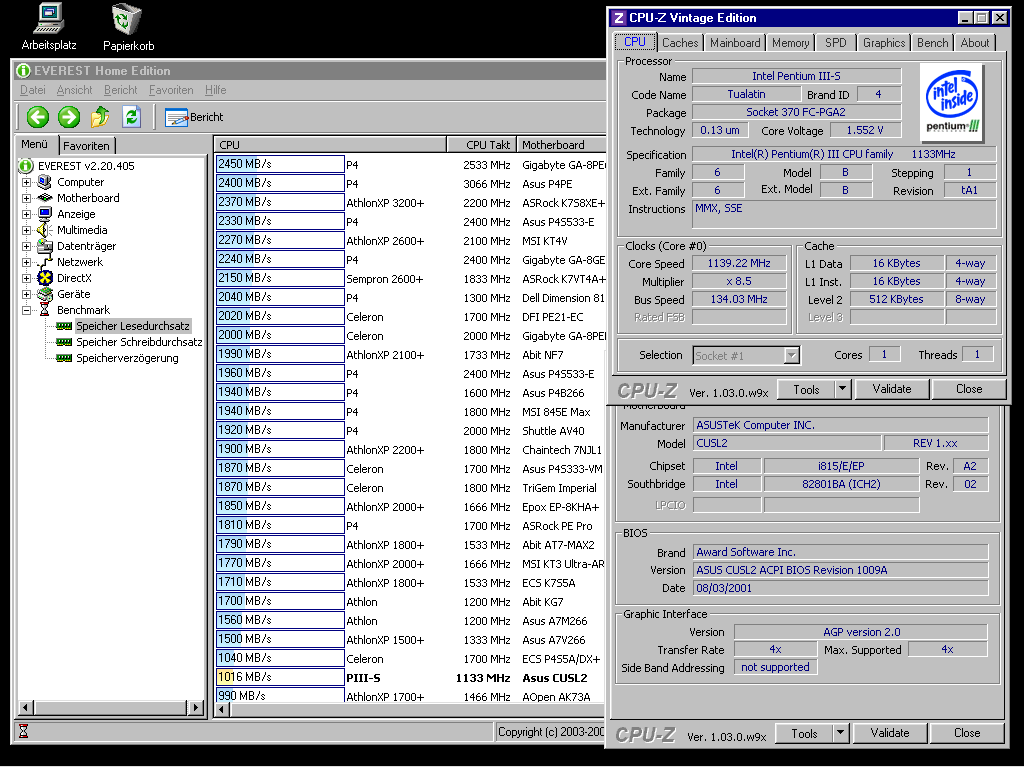Viewport: 1024px width, 768px height.
Task: Click the left panel horizontal scrollbar right arrow
Action: (196, 707)
